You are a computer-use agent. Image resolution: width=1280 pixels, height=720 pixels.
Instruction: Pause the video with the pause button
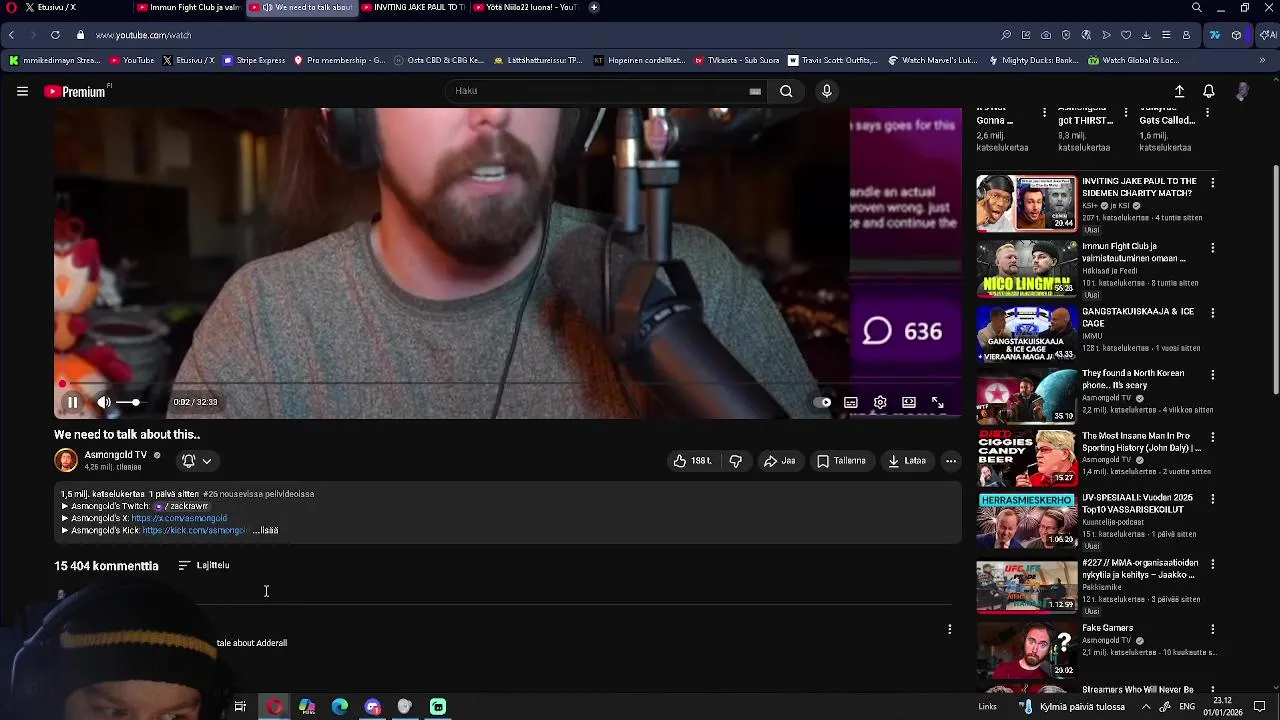[72, 402]
